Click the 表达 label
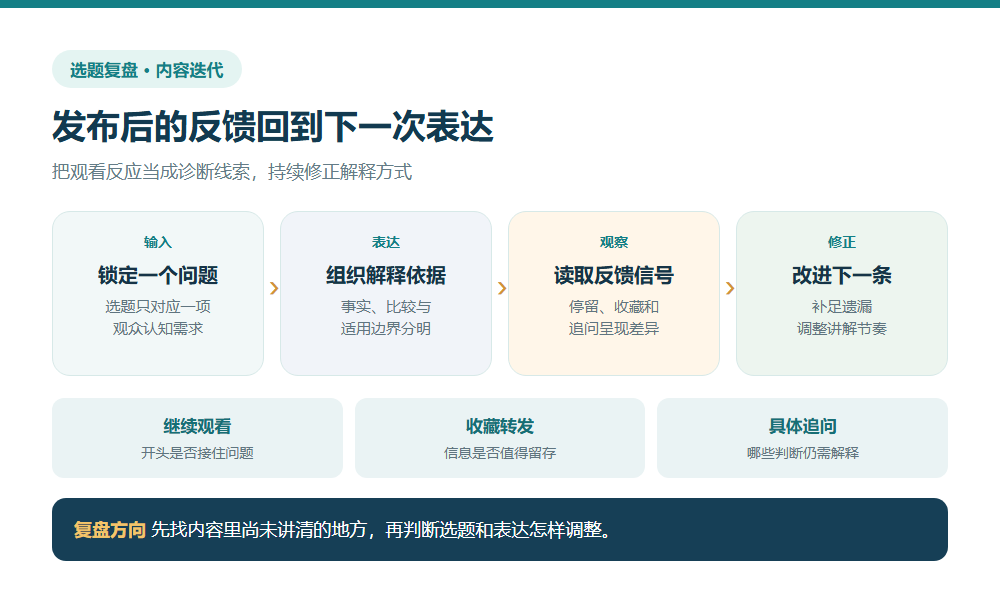1000x601 pixels. click(x=386, y=242)
